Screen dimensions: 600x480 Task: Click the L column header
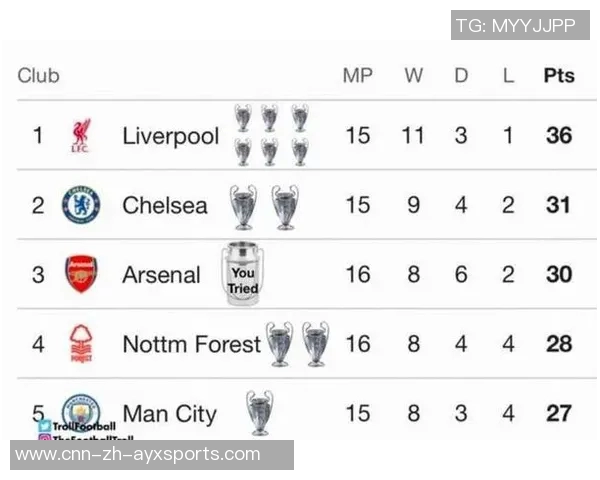coord(508,75)
